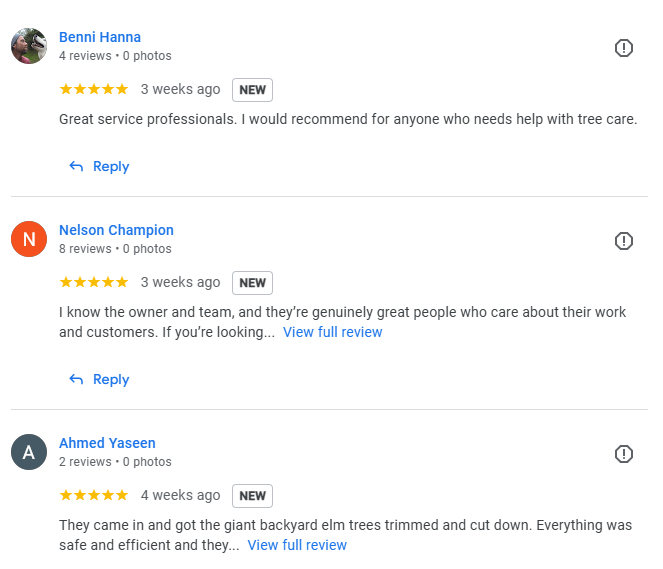Flag Ahmed Yaseen's review
This screenshot has width=663, height=569.
point(624,454)
